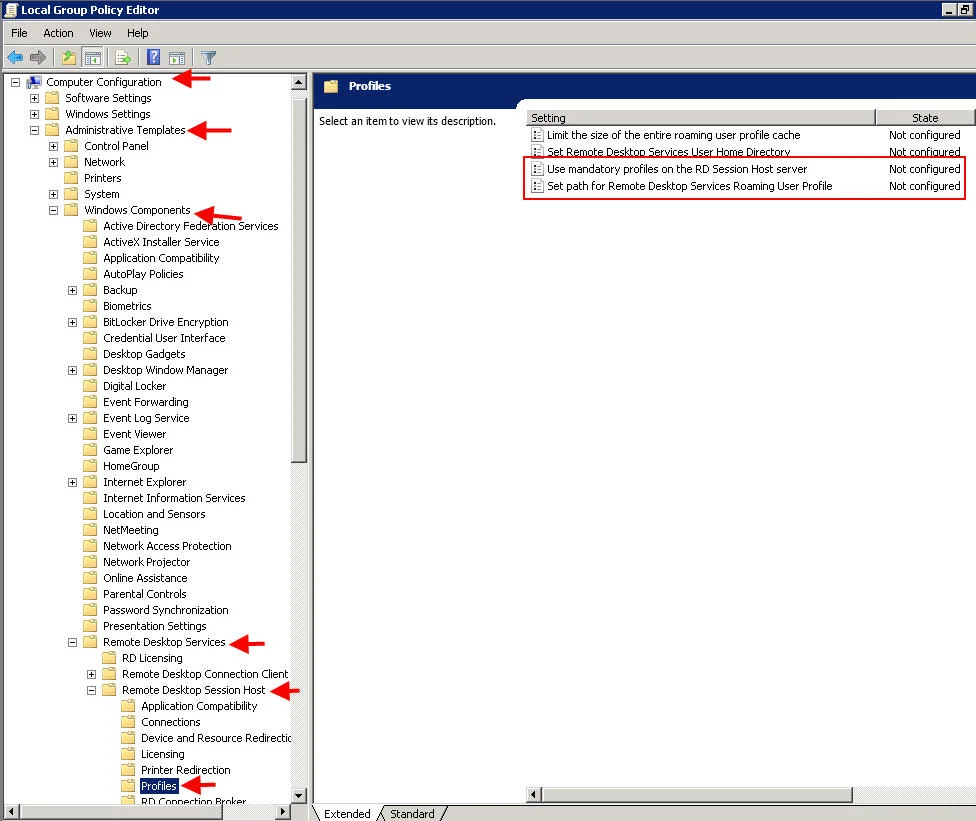The image size is (976, 821).
Task: Select Active Directory Federation Services tree item
Action: coord(190,226)
